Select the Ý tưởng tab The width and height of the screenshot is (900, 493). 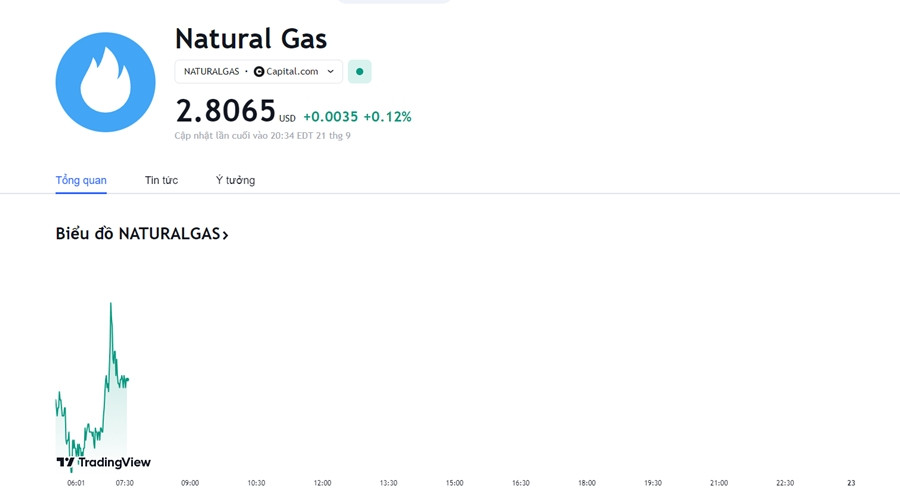(x=235, y=180)
